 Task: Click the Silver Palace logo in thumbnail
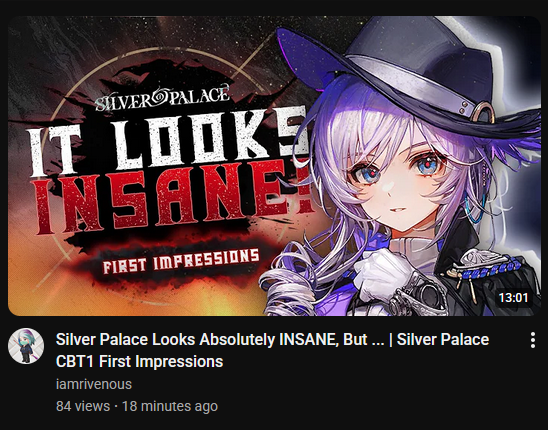click(x=163, y=99)
